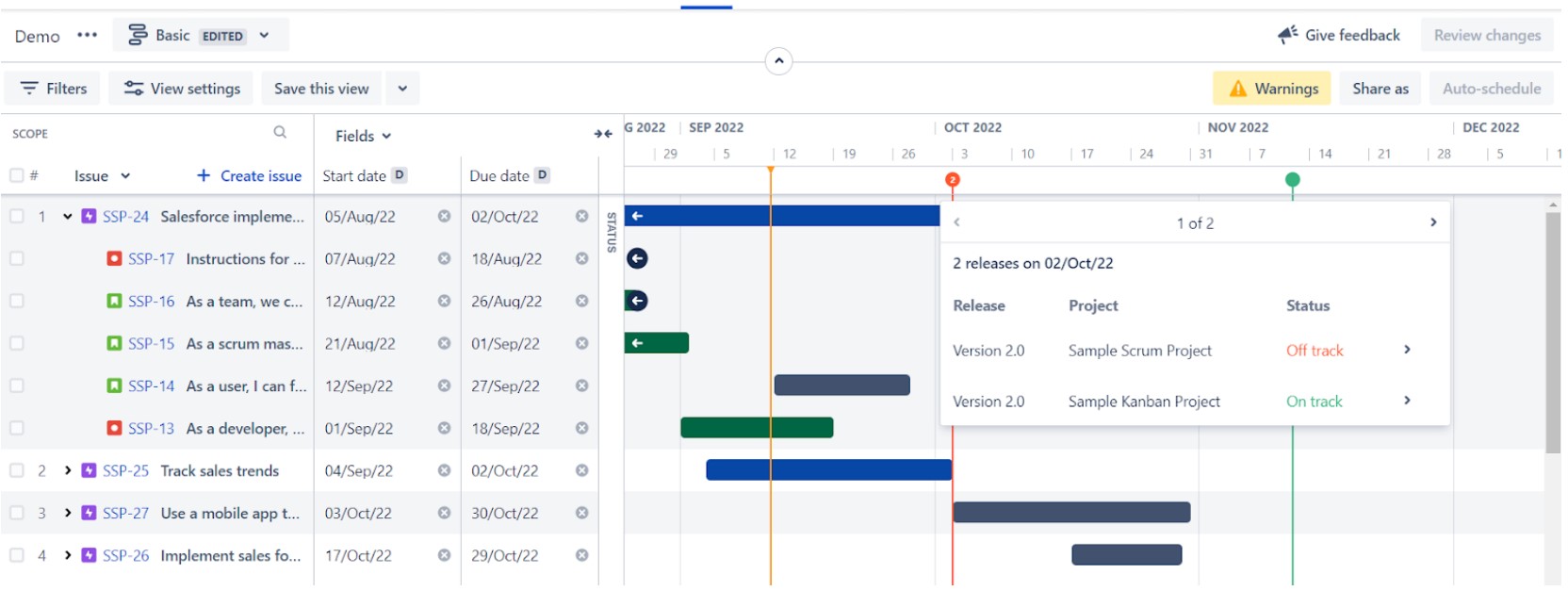The width and height of the screenshot is (1568, 591).
Task: Open the Warnings panel
Action: click(x=1272, y=89)
